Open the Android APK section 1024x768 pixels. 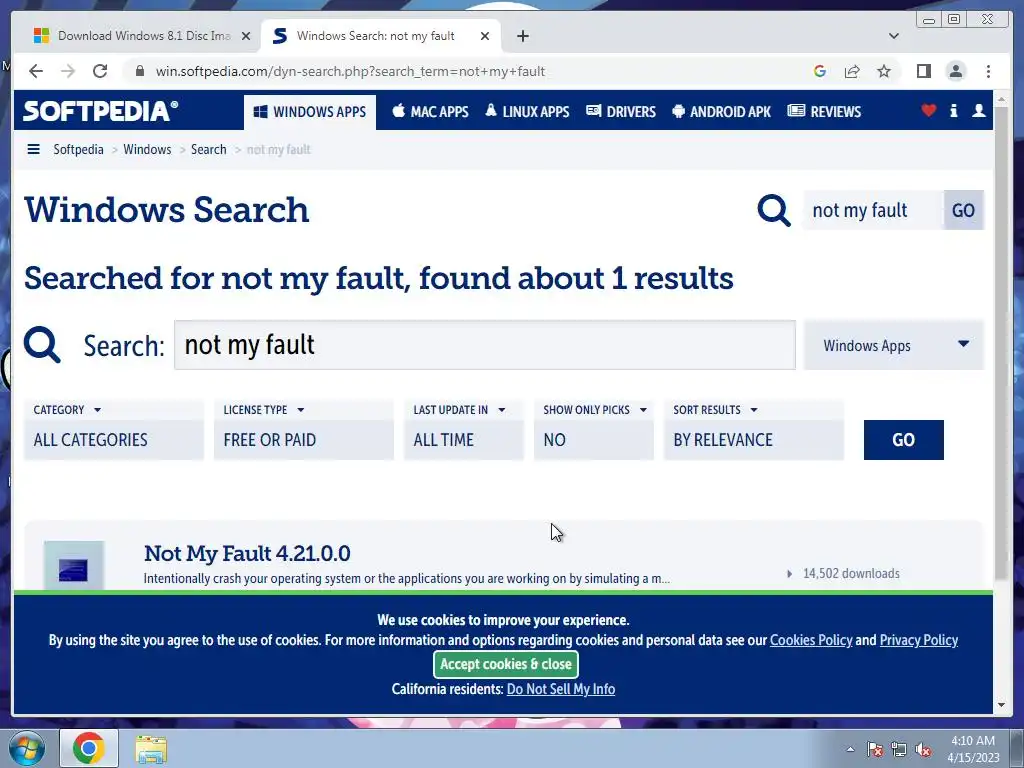pos(721,112)
